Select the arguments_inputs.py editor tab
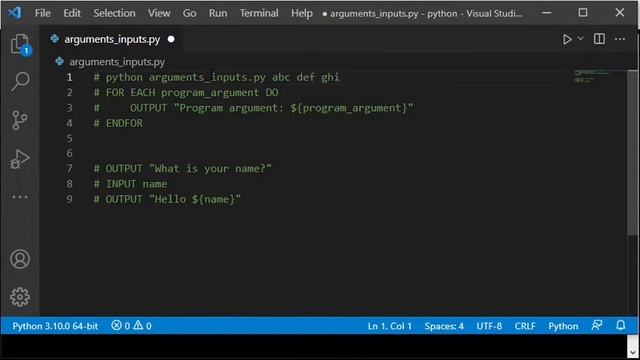The height and width of the screenshot is (360, 640). [111, 39]
